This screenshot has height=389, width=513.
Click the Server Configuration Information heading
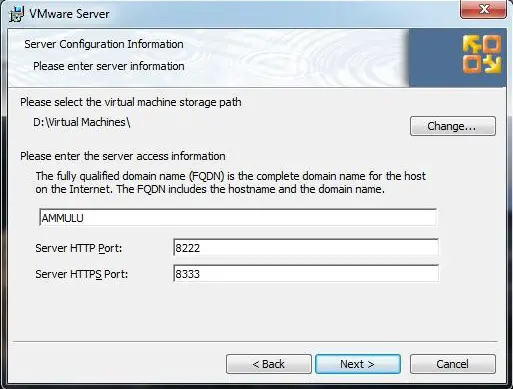click(104, 44)
